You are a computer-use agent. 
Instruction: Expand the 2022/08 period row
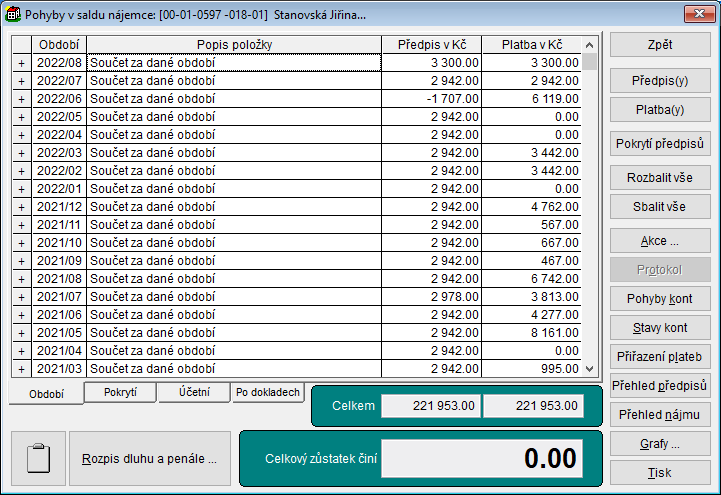coord(21,62)
